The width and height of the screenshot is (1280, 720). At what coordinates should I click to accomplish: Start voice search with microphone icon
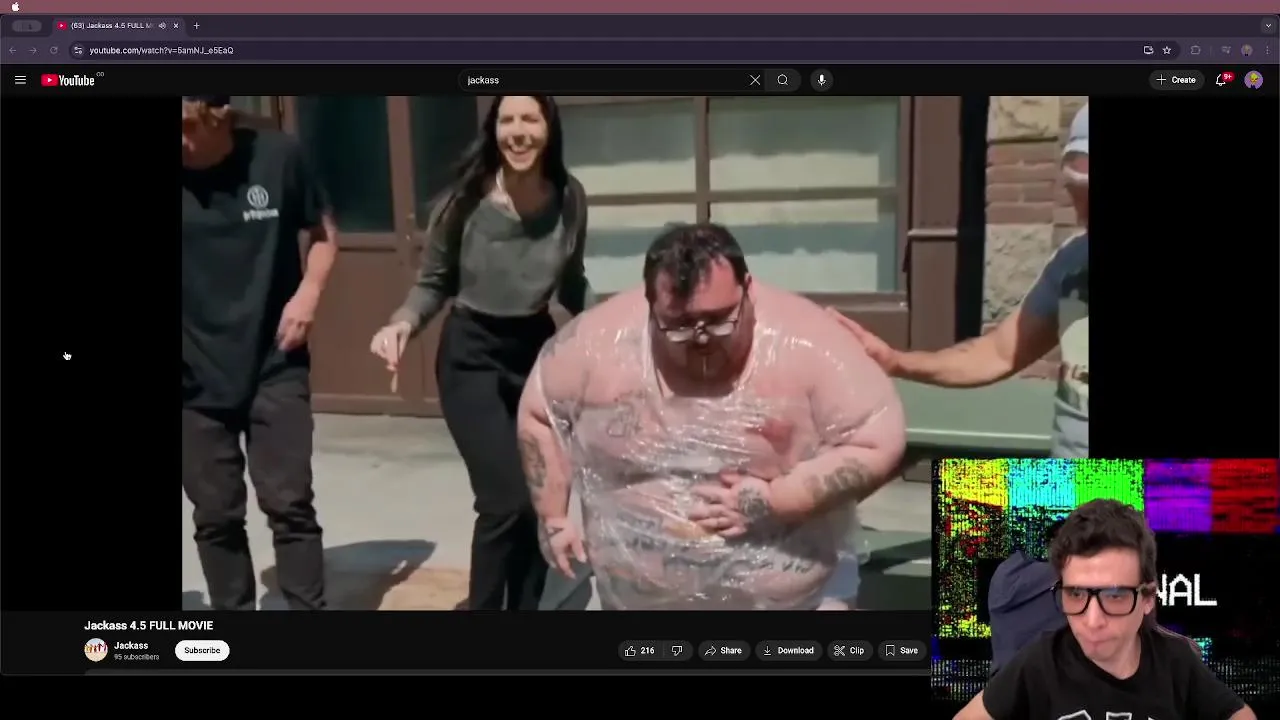pyautogui.click(x=821, y=80)
